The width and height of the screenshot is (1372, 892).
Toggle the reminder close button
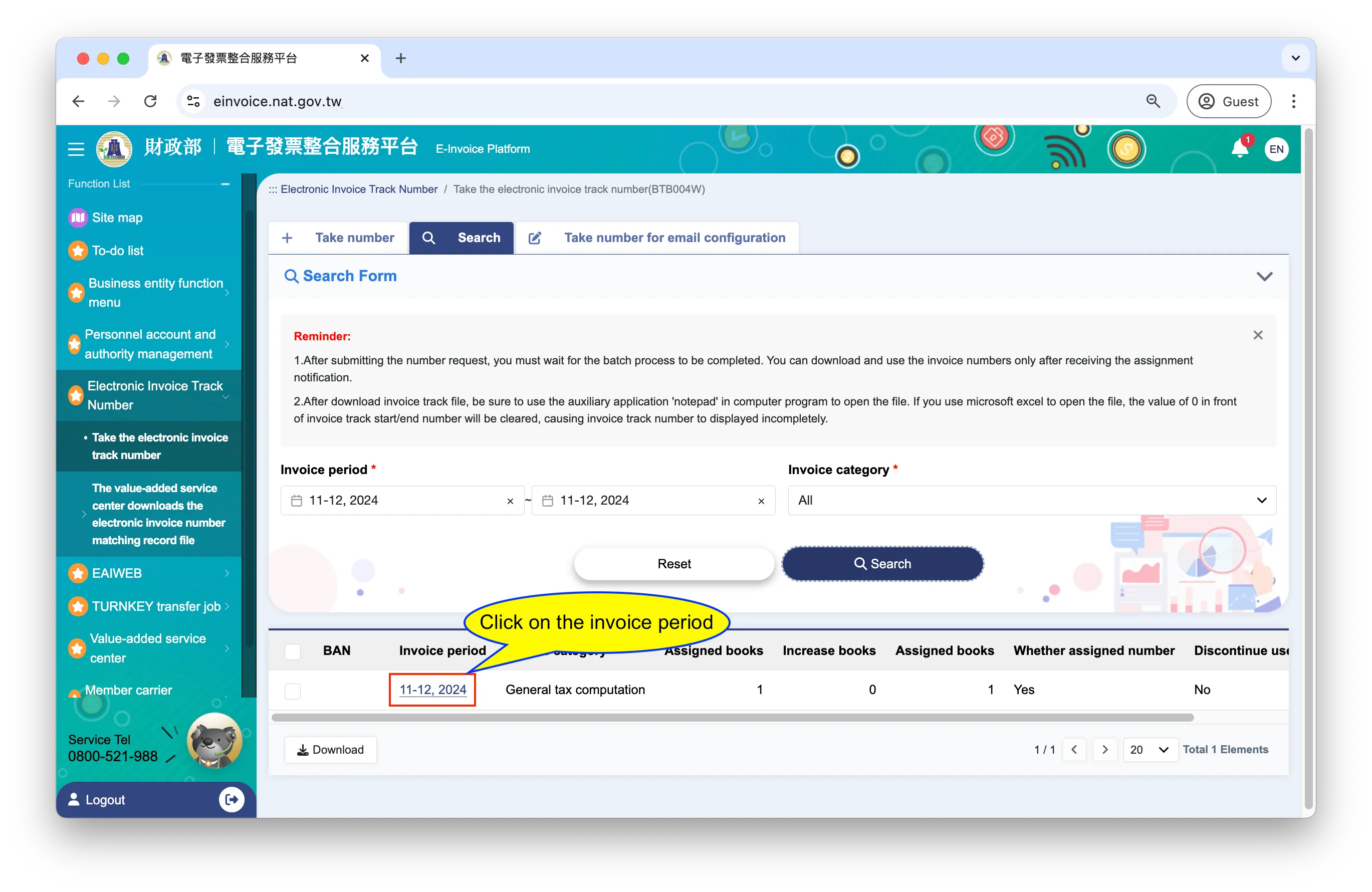click(1258, 335)
